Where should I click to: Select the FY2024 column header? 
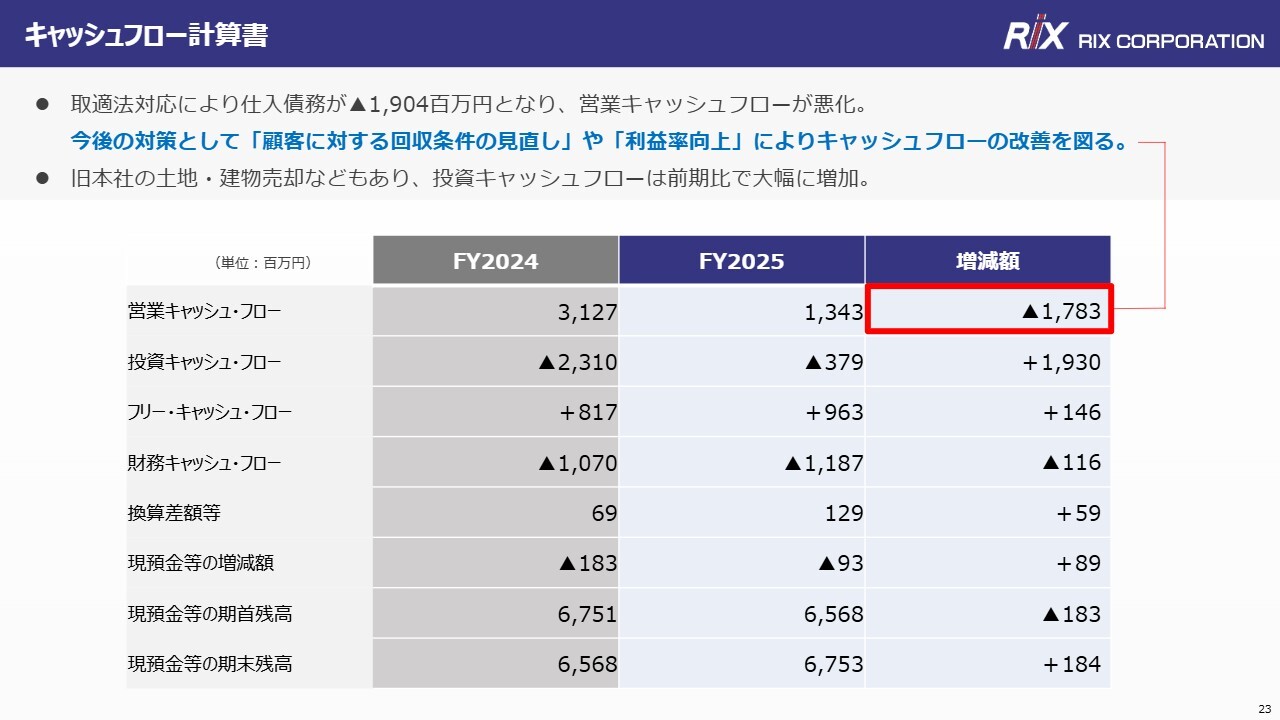(x=495, y=260)
